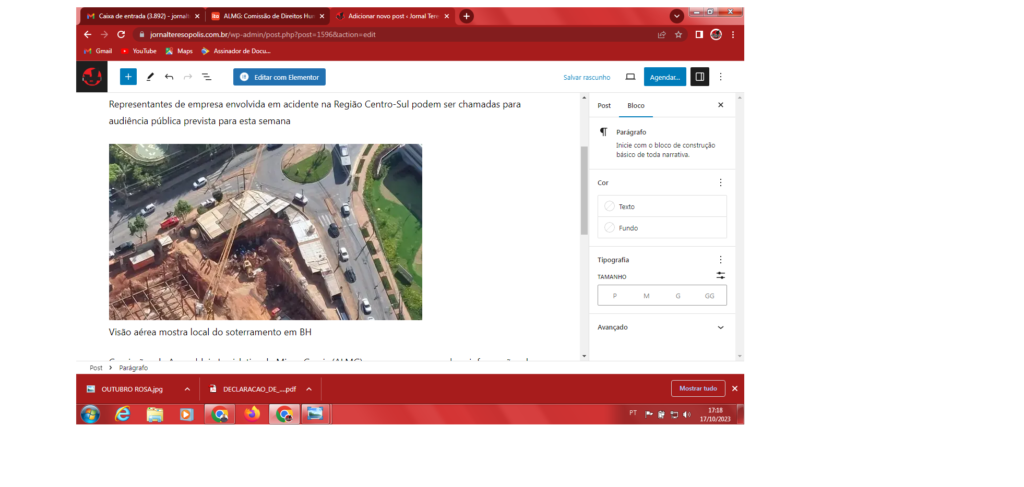Close the downloads bar
The image size is (1024, 487).
(x=735, y=388)
